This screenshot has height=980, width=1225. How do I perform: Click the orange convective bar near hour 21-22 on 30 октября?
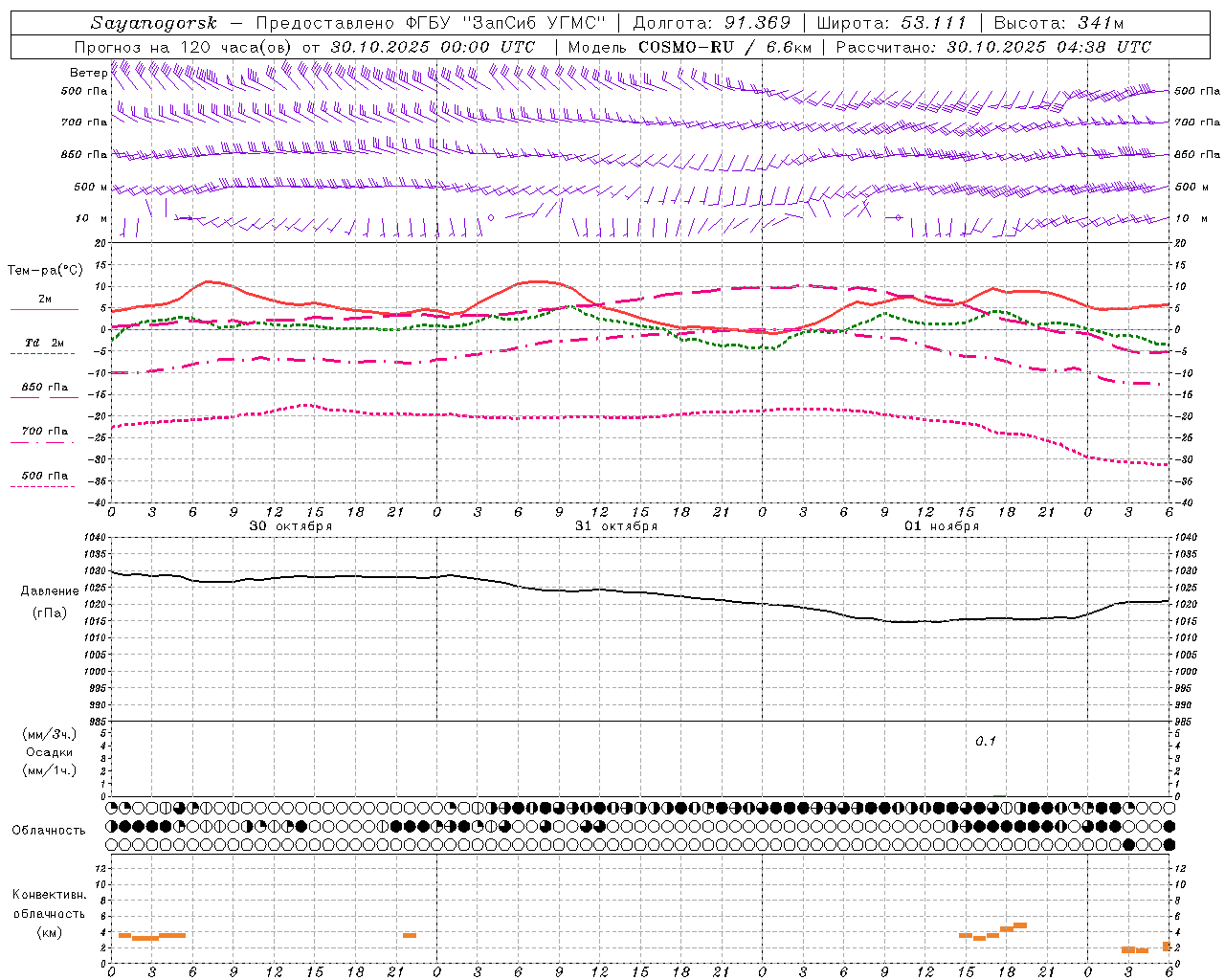(410, 935)
